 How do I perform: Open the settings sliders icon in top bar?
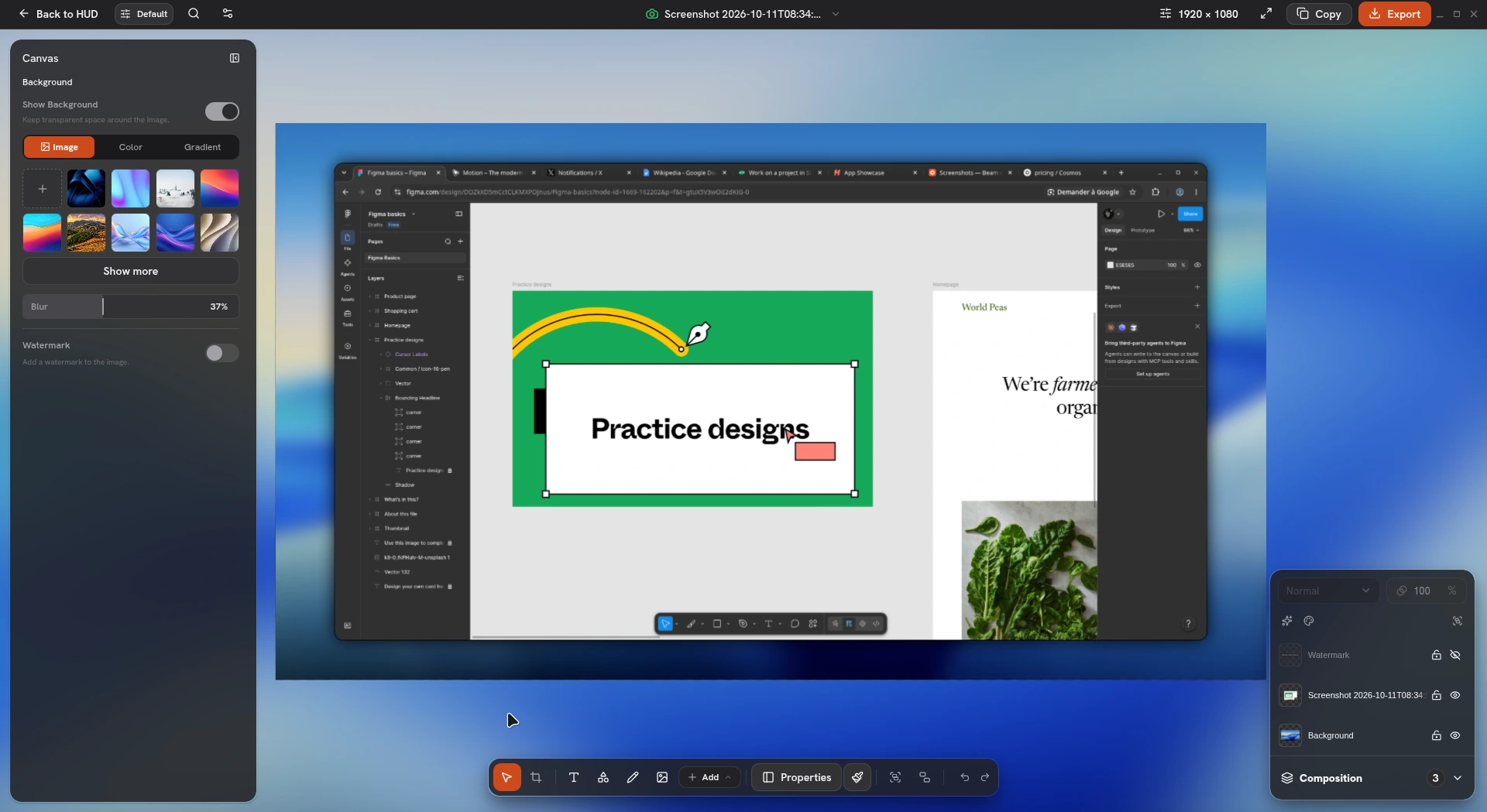tap(228, 14)
